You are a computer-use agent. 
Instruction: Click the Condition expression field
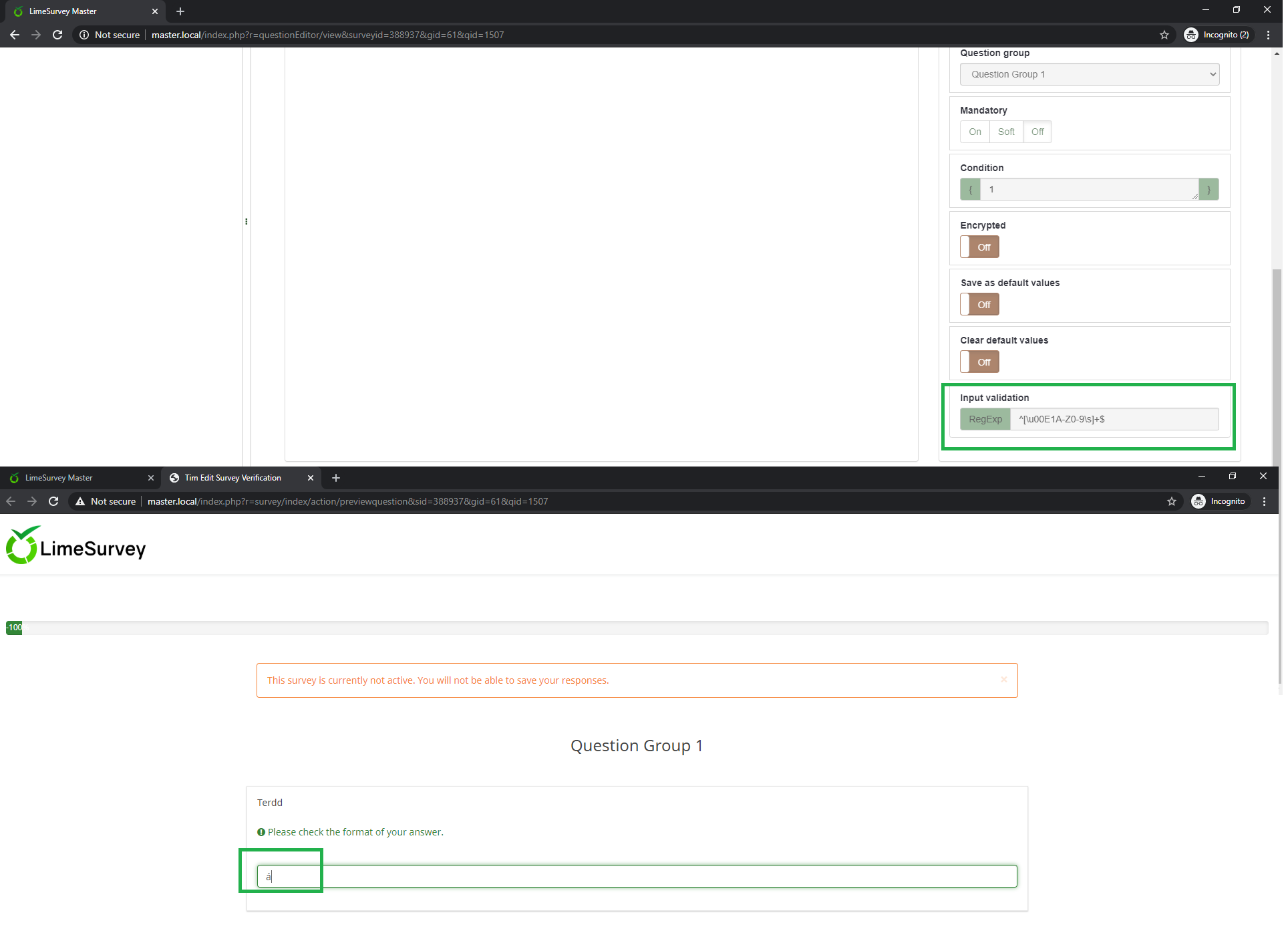(1089, 189)
